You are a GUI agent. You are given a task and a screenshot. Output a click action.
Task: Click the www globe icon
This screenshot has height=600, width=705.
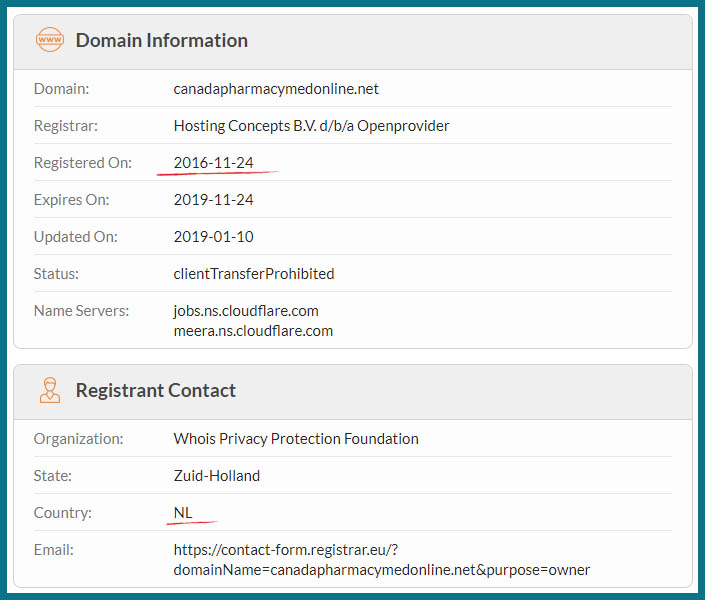click(49, 41)
